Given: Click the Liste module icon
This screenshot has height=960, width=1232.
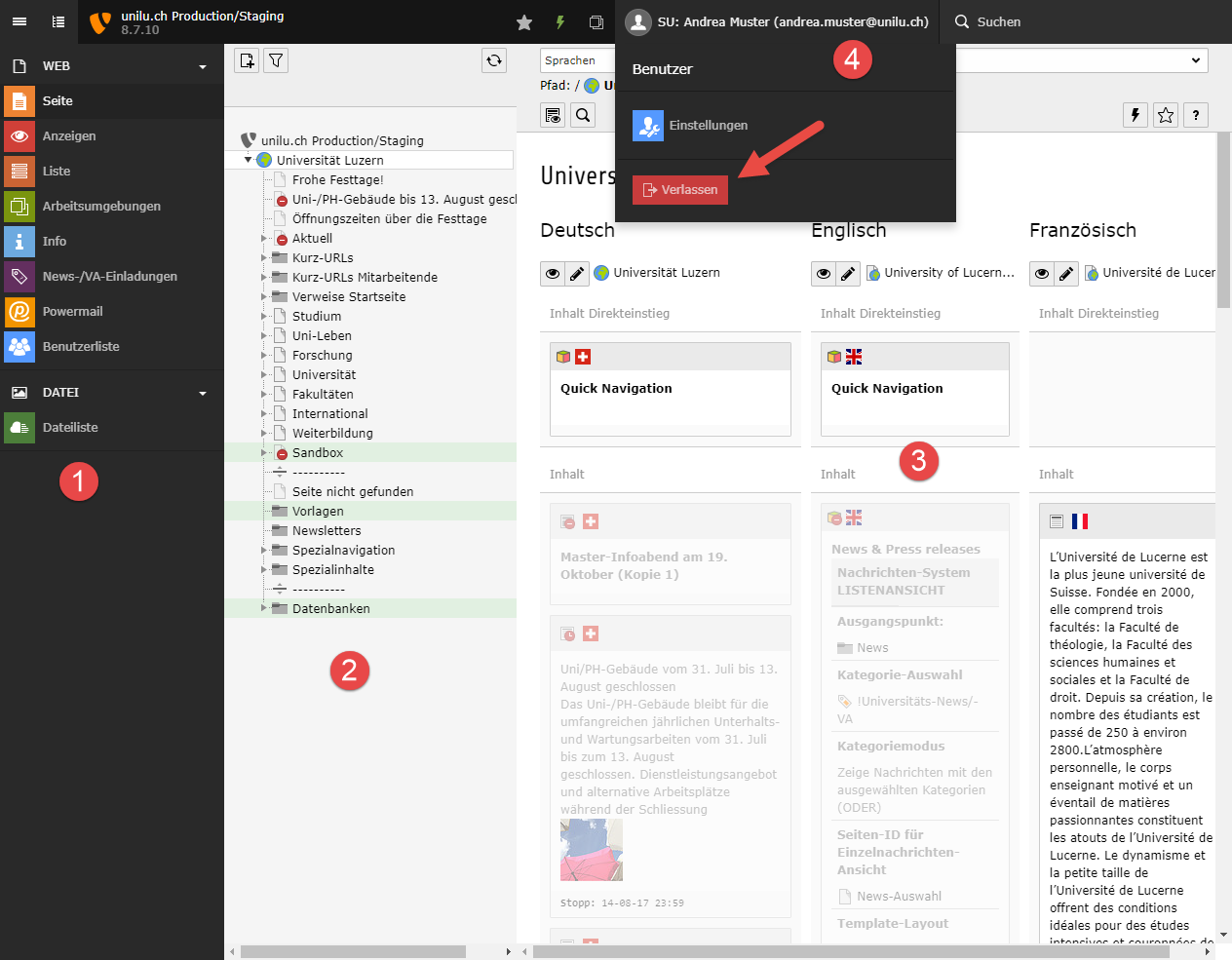Looking at the screenshot, I should (19, 172).
